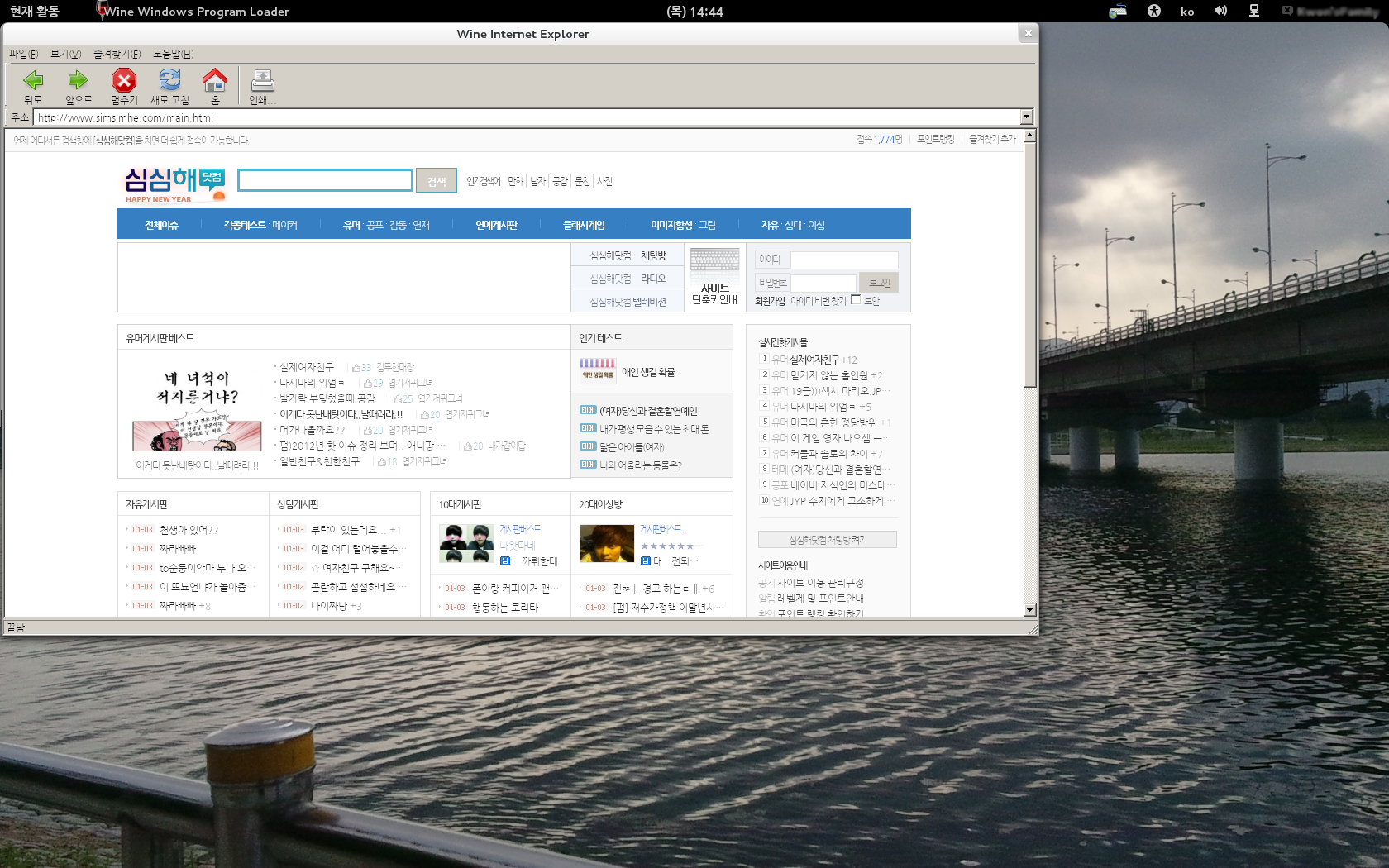The image size is (1389, 868).
Task: Open the 나와 어울리는 동물은? test link
Action: (x=641, y=465)
